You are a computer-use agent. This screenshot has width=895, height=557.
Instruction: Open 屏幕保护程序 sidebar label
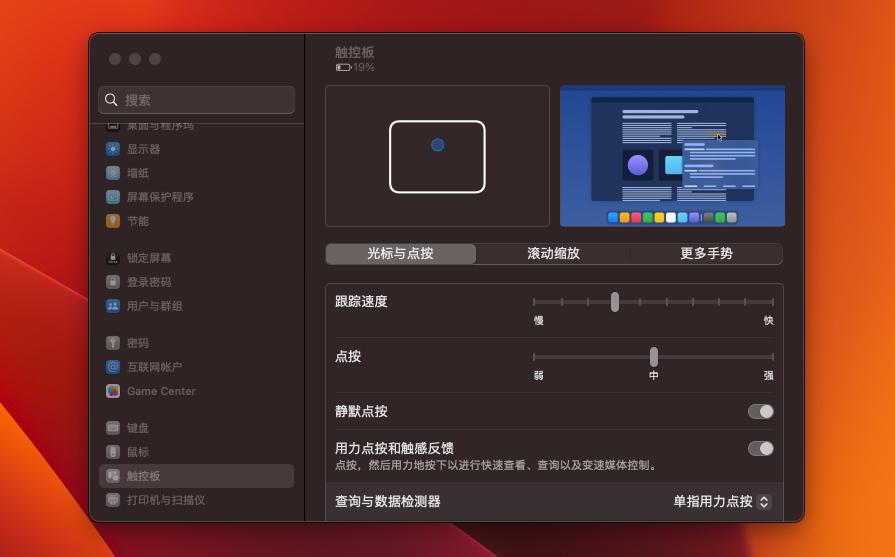[x=160, y=197]
